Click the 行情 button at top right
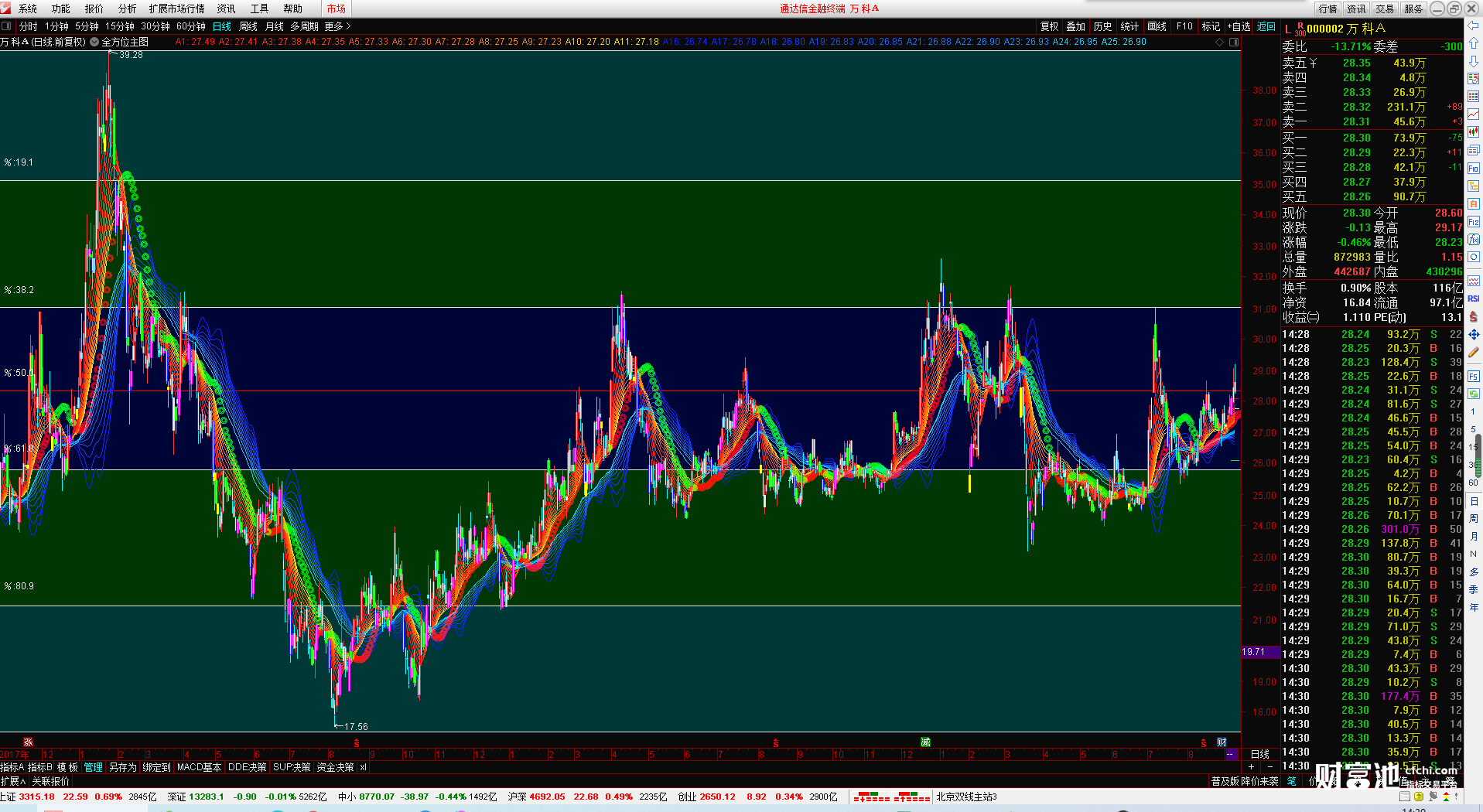The height and width of the screenshot is (812, 1483). point(1328,9)
